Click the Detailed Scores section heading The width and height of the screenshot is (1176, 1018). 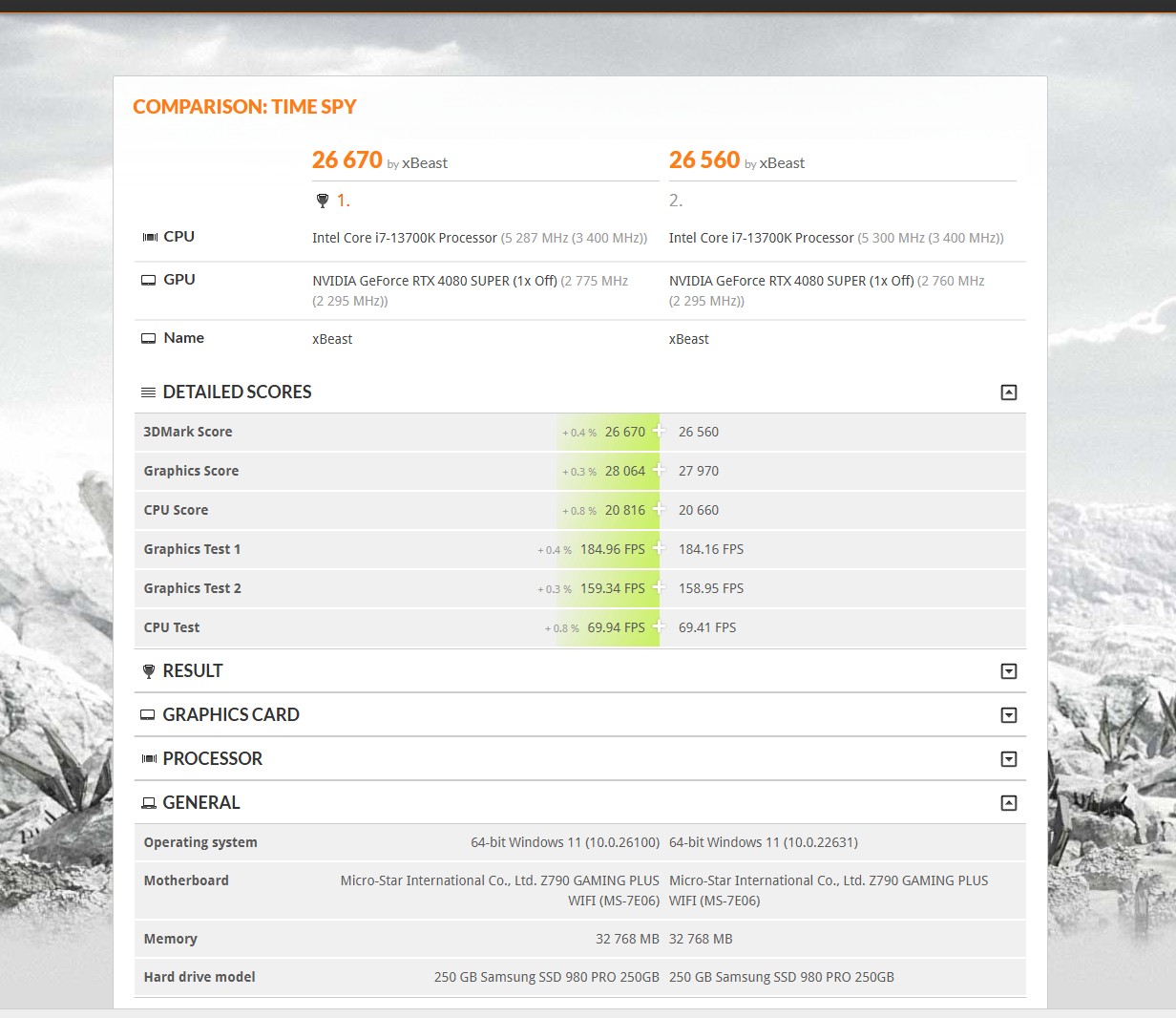tap(238, 392)
